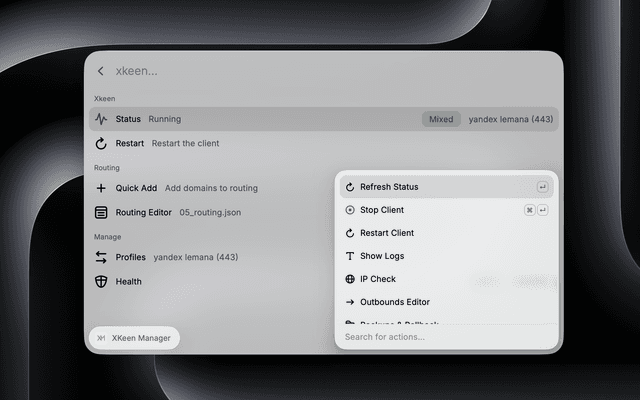Focus the Search for actions field

(x=447, y=337)
